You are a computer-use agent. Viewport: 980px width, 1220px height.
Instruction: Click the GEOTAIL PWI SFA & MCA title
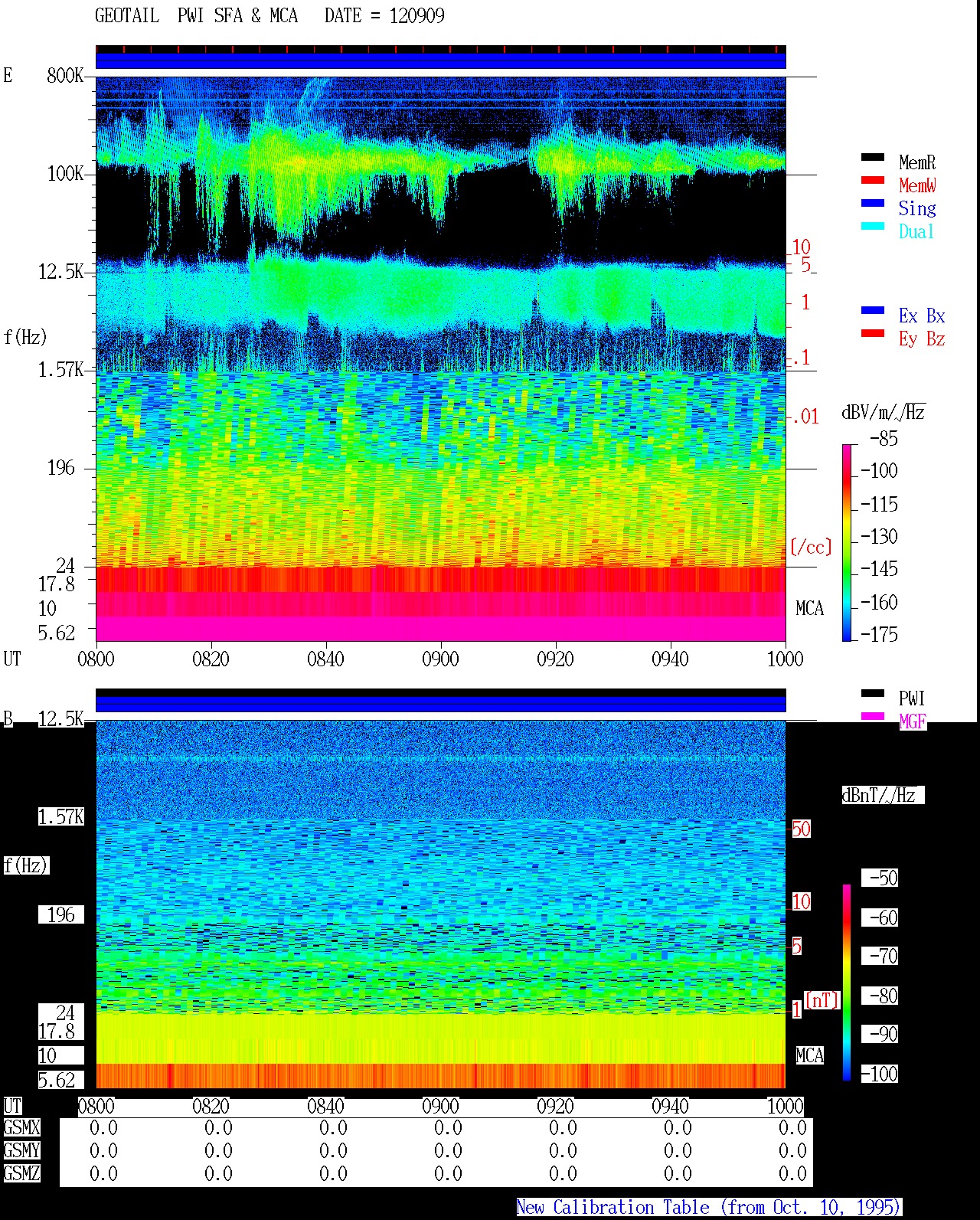click(x=196, y=15)
